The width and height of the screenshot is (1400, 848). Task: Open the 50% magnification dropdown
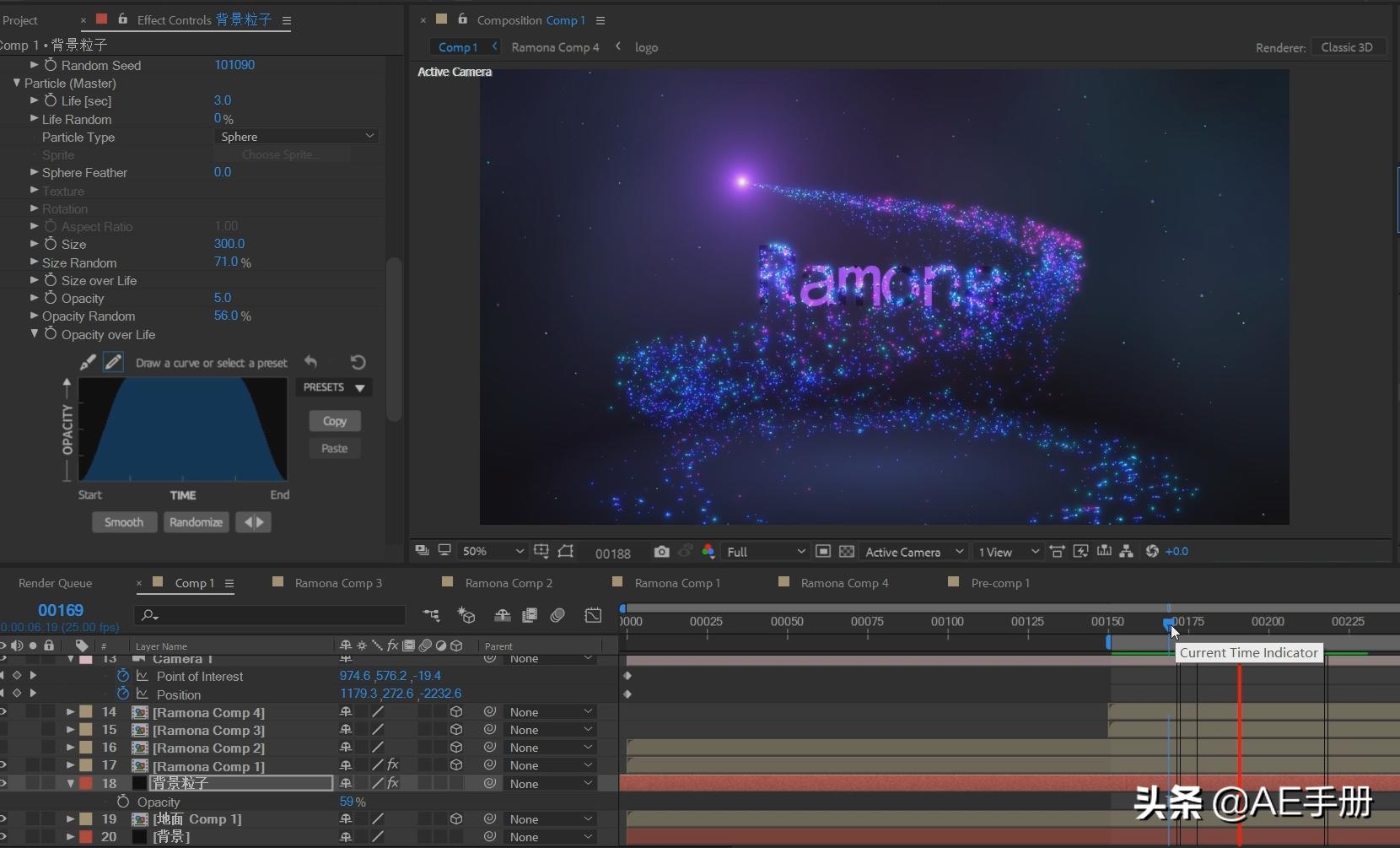tap(493, 552)
